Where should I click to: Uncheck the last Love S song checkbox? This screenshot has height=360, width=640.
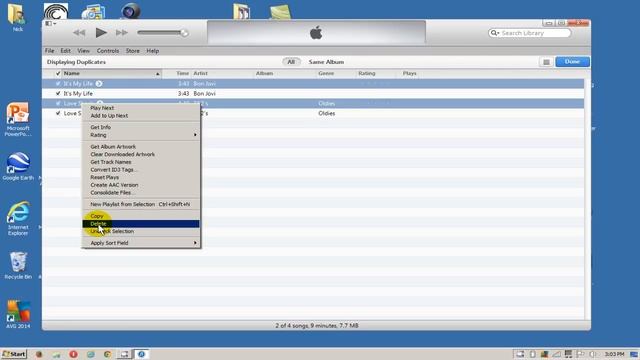click(x=58, y=113)
